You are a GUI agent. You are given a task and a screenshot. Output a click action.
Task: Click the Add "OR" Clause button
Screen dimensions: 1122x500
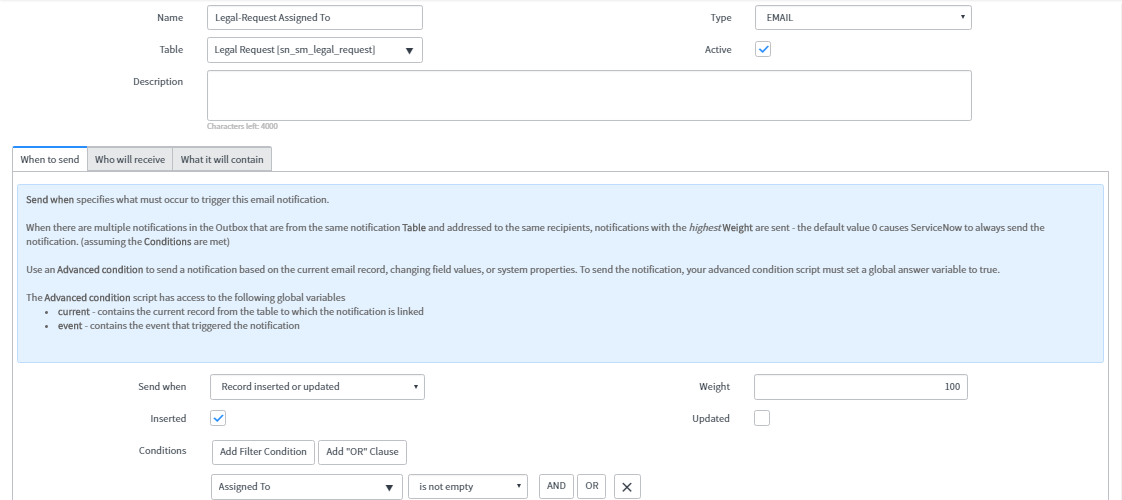(x=362, y=452)
